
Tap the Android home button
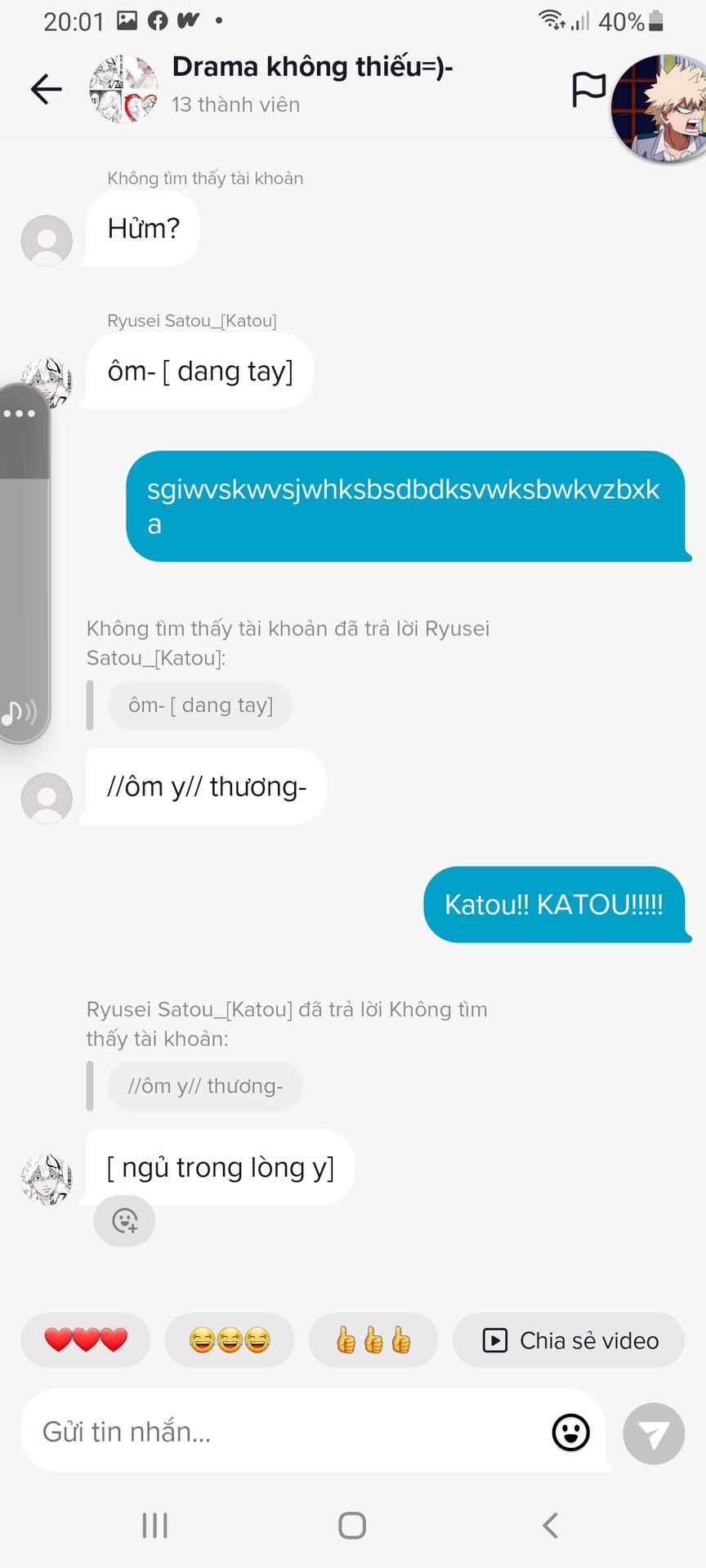352,1525
